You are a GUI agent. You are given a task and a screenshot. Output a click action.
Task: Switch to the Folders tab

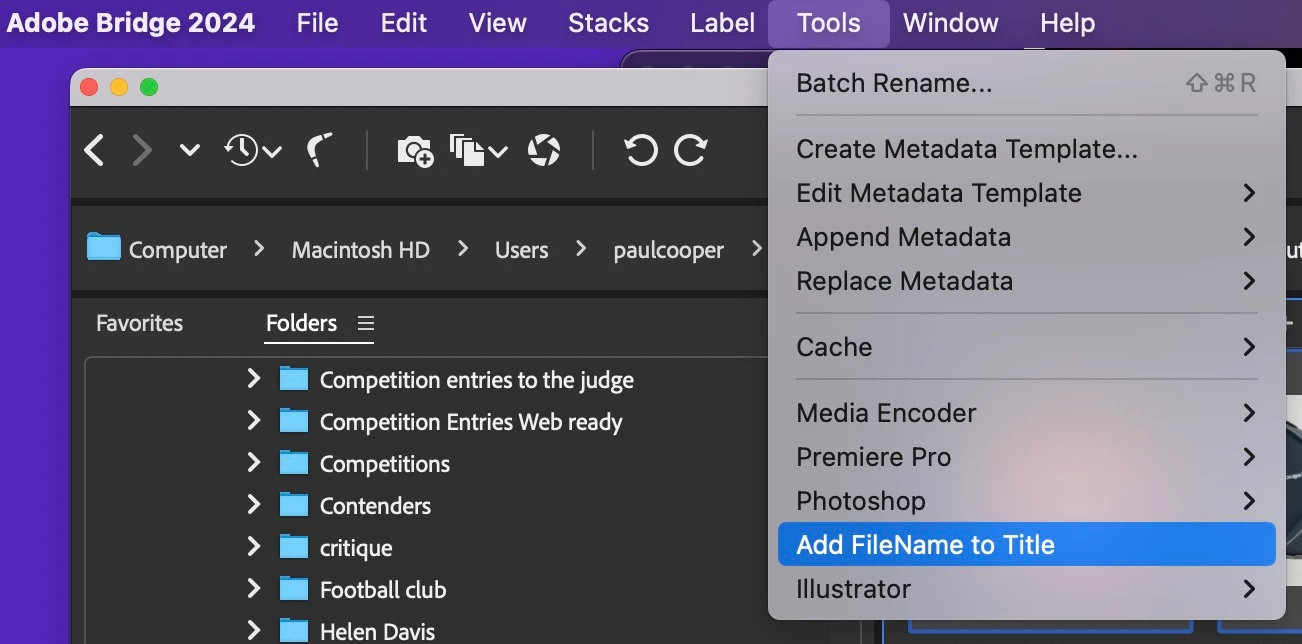pyautogui.click(x=301, y=323)
